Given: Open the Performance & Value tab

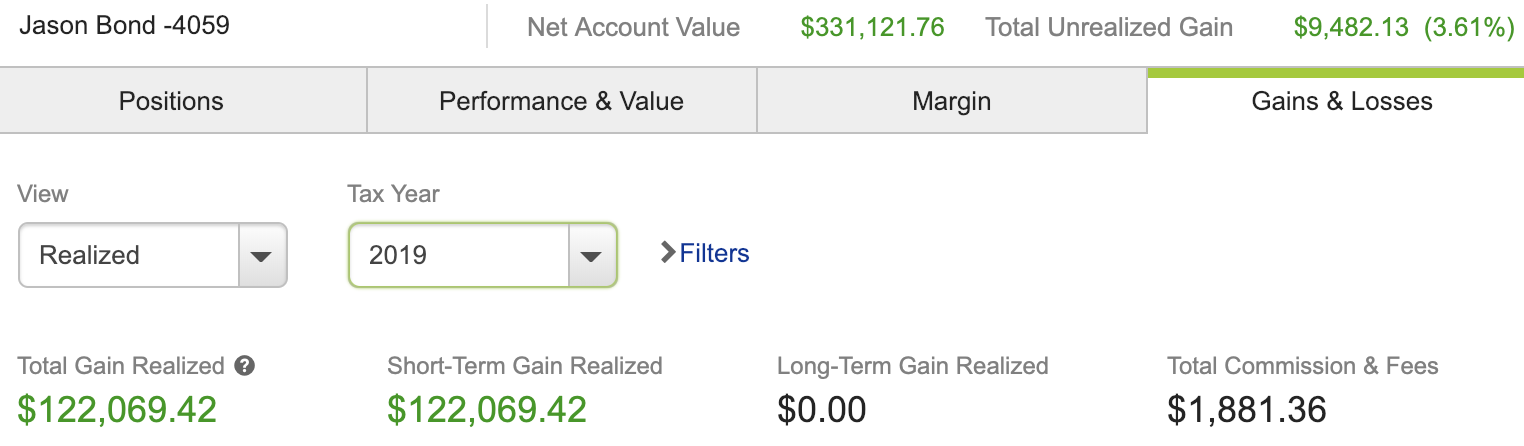Looking at the screenshot, I should tap(561, 101).
